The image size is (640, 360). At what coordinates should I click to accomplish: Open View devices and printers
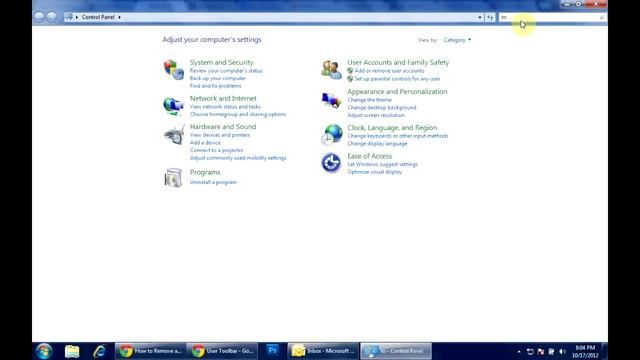(x=220, y=135)
